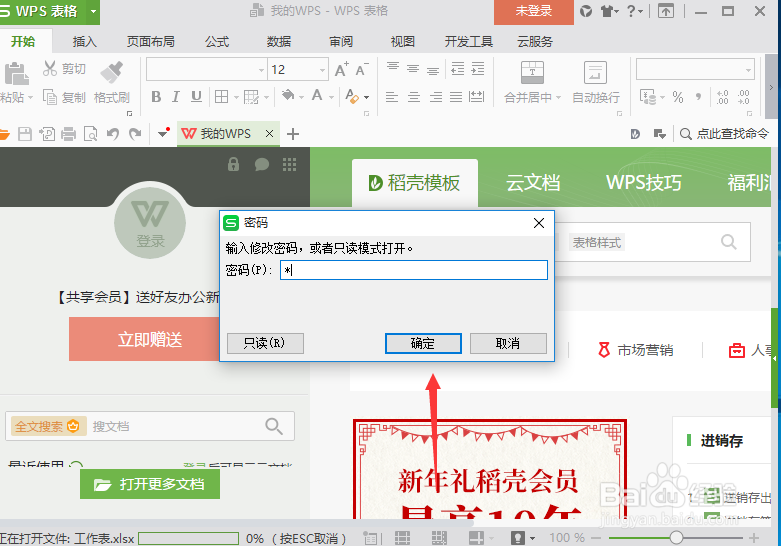Screen dimensions: 781x546
Task: Center text horizontally
Action: (414, 97)
